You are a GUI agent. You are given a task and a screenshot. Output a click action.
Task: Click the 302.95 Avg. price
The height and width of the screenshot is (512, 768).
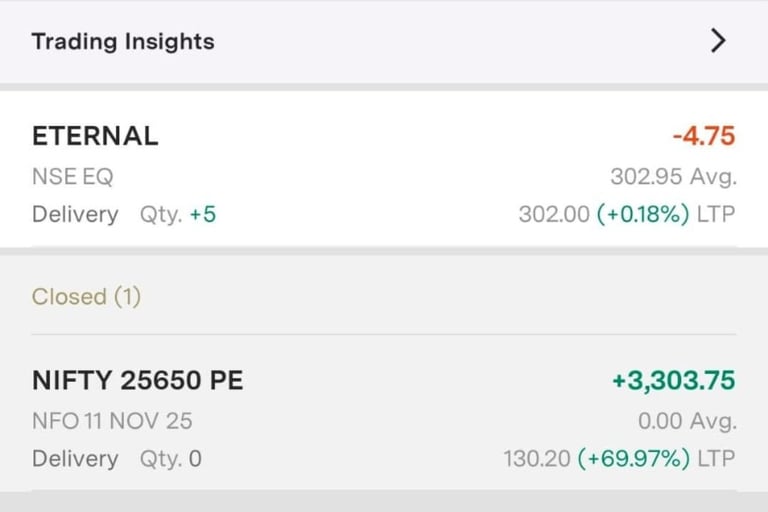click(x=673, y=177)
